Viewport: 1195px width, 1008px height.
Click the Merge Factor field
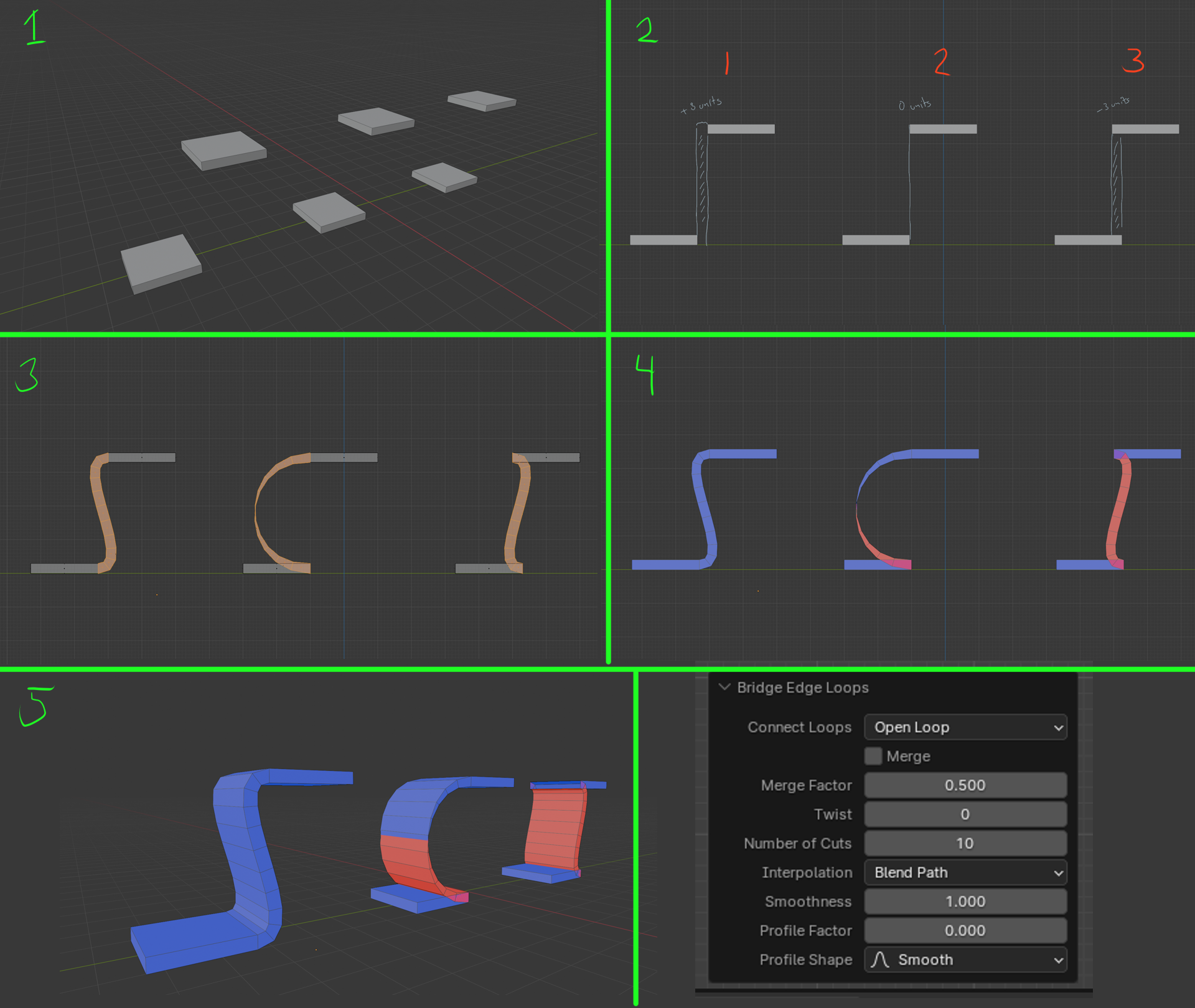point(965,785)
